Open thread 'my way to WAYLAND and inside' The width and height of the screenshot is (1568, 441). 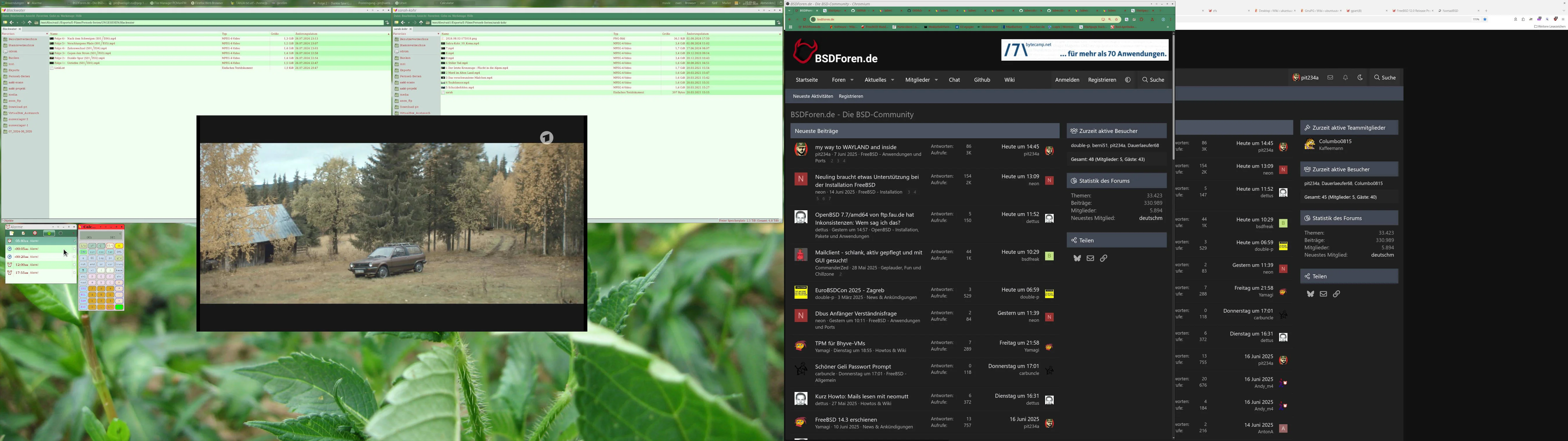[x=855, y=147]
